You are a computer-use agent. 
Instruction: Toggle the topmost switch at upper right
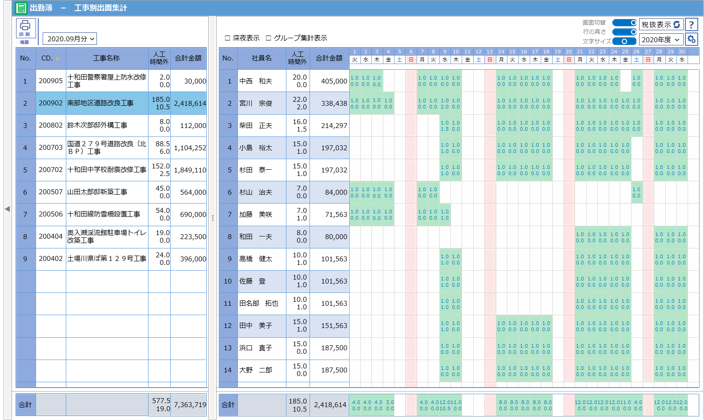[625, 22]
